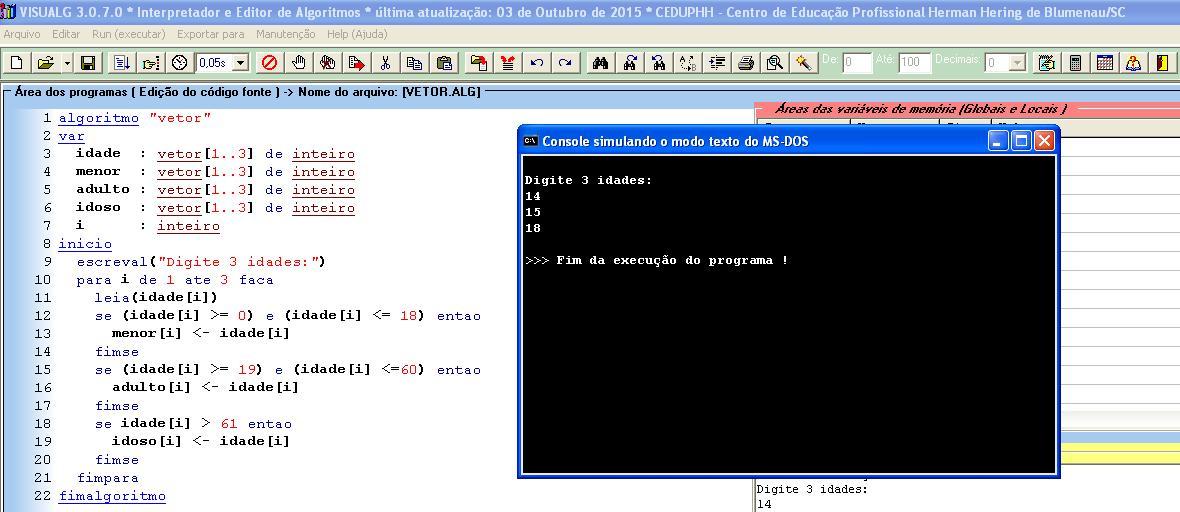Expand the recent files arrow beside Open
This screenshot has width=1180, height=512.
[67, 63]
